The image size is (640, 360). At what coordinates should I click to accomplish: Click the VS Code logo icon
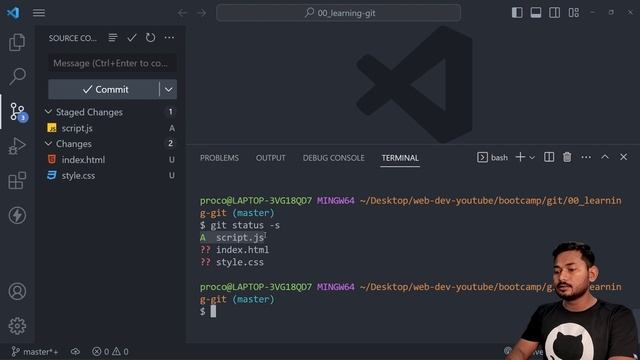pos(13,13)
